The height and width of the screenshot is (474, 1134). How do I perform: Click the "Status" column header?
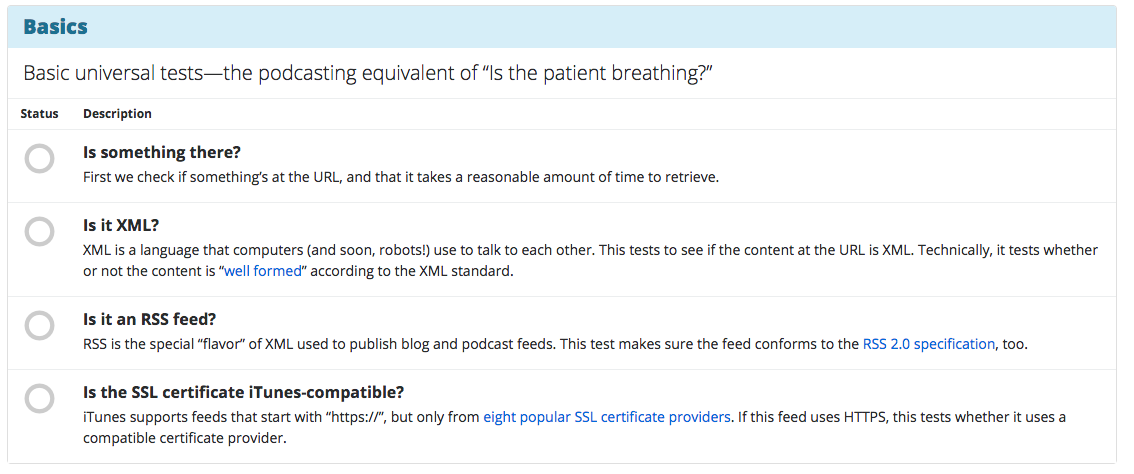39,114
